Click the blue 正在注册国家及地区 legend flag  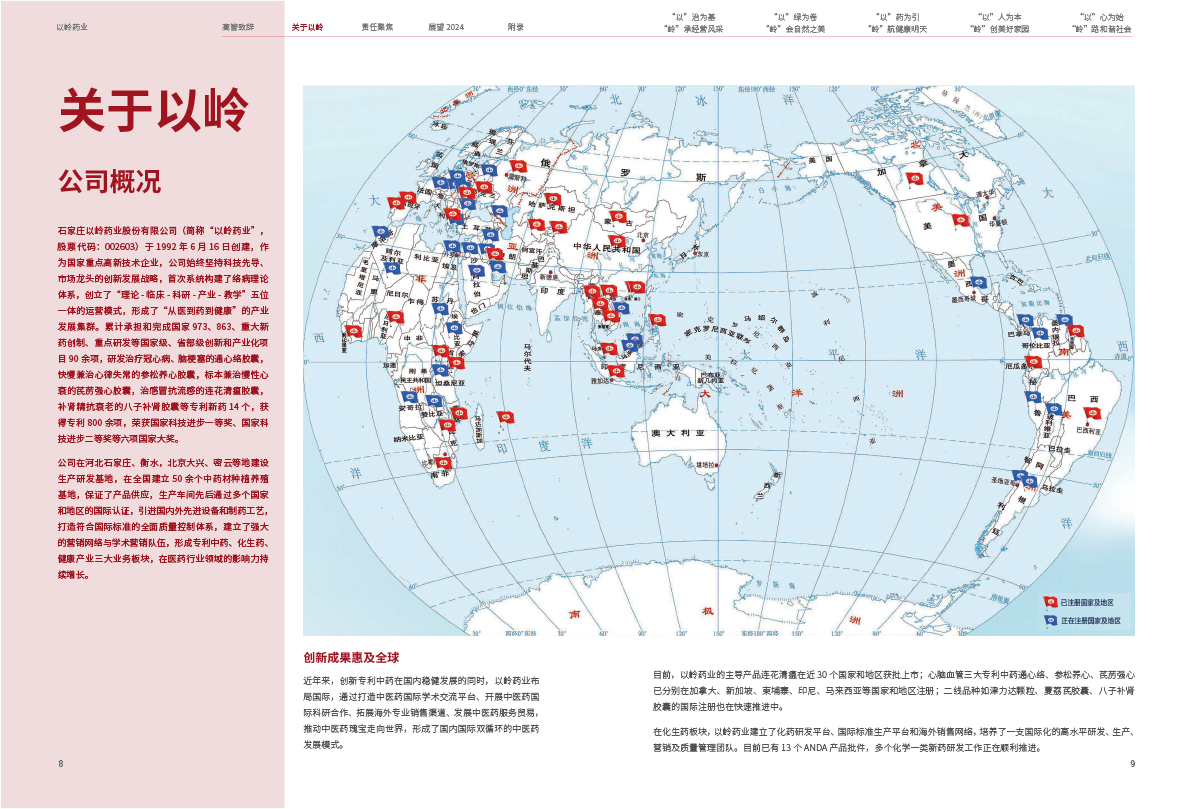click(x=1050, y=620)
